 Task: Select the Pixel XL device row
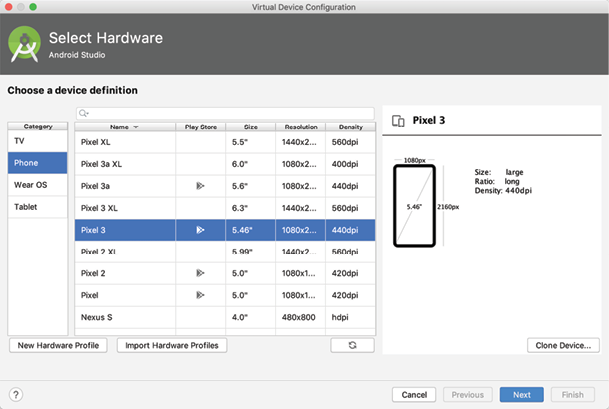point(225,142)
